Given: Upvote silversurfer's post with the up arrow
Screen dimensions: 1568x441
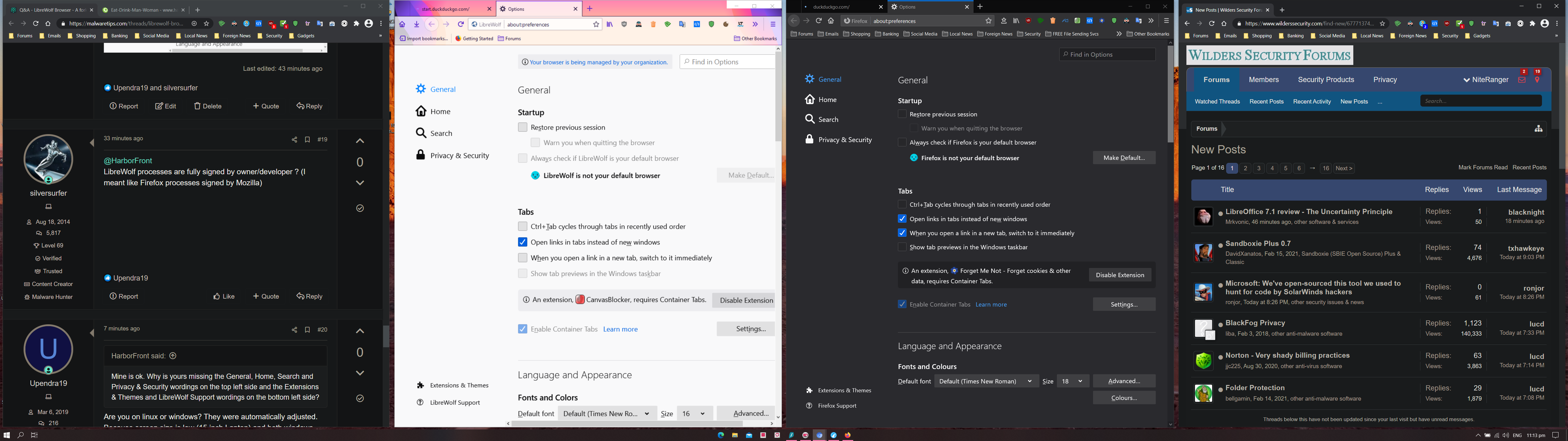Looking at the screenshot, I should click(x=360, y=141).
